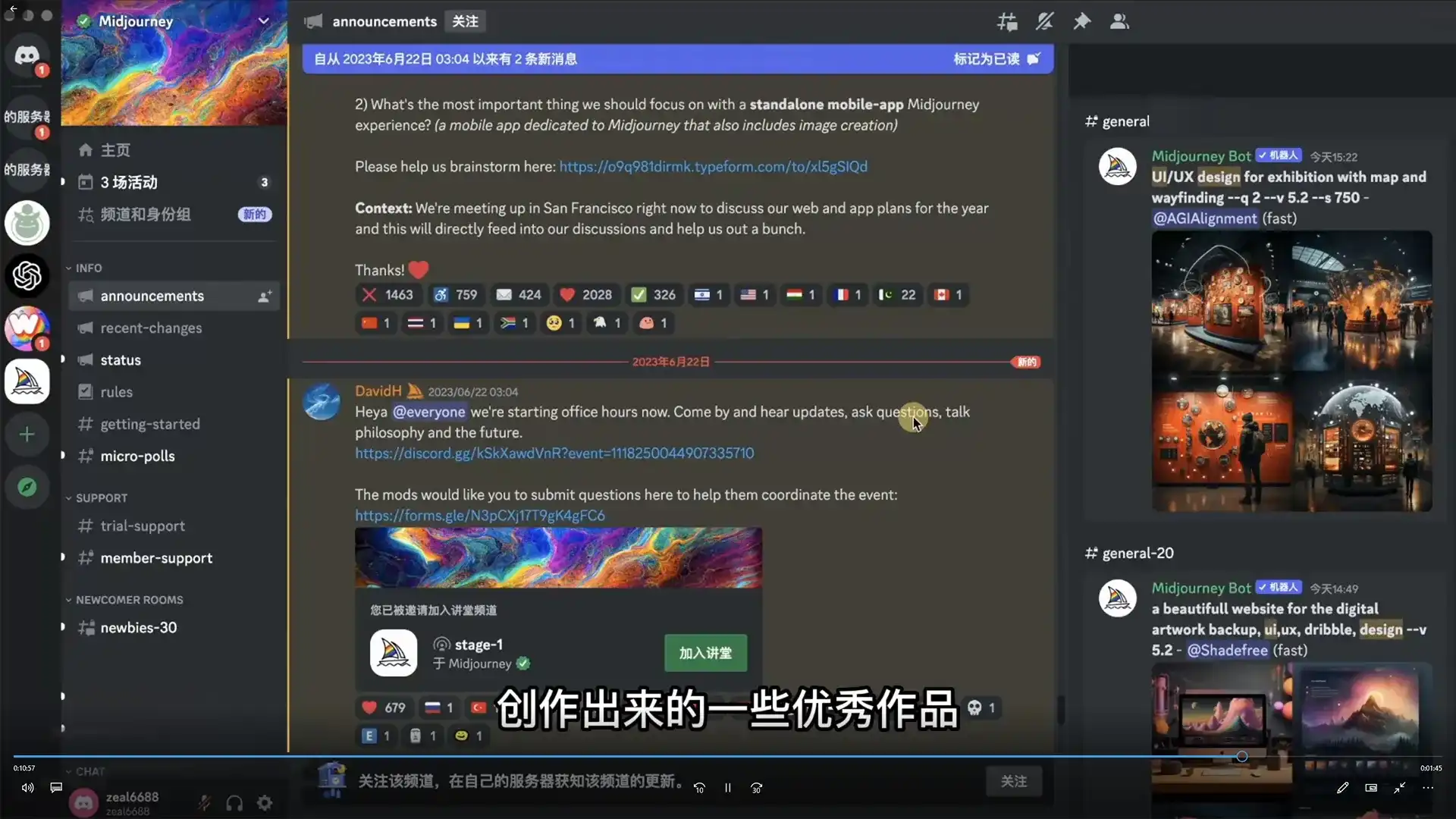Open the typeform brainstorm link
1456x819 pixels.
pos(712,167)
